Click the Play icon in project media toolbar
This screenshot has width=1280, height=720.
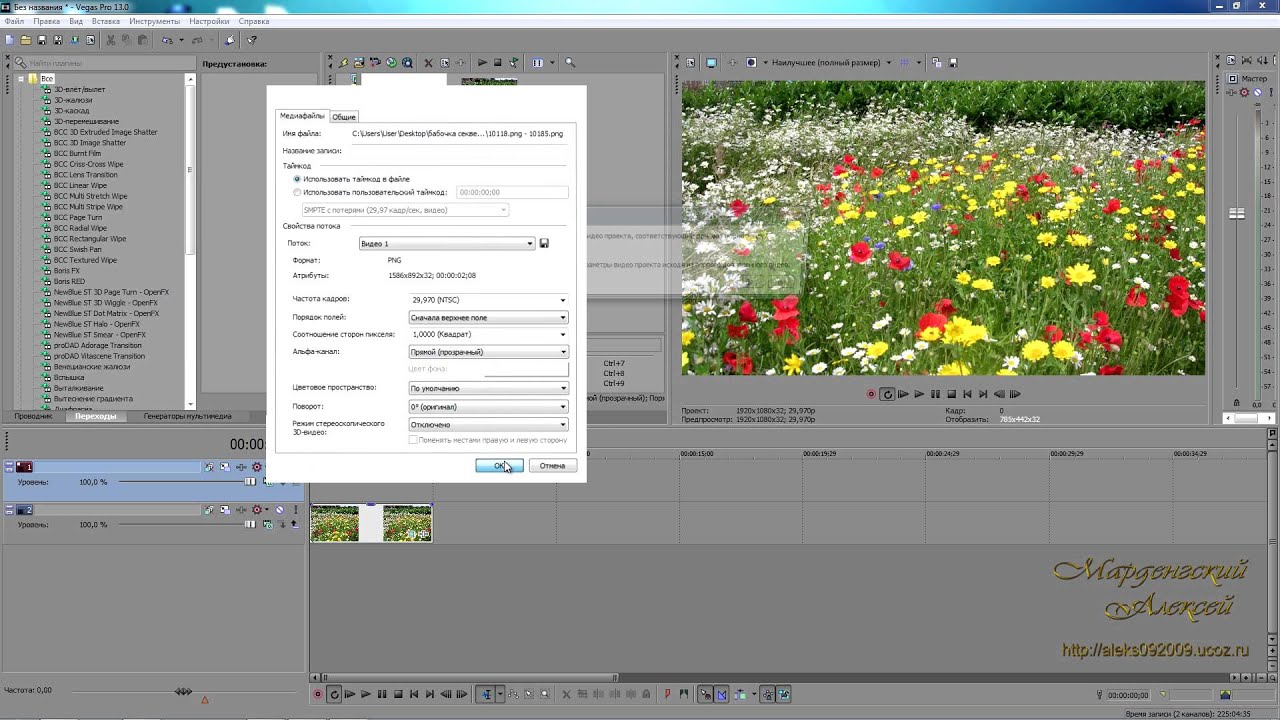pos(482,62)
